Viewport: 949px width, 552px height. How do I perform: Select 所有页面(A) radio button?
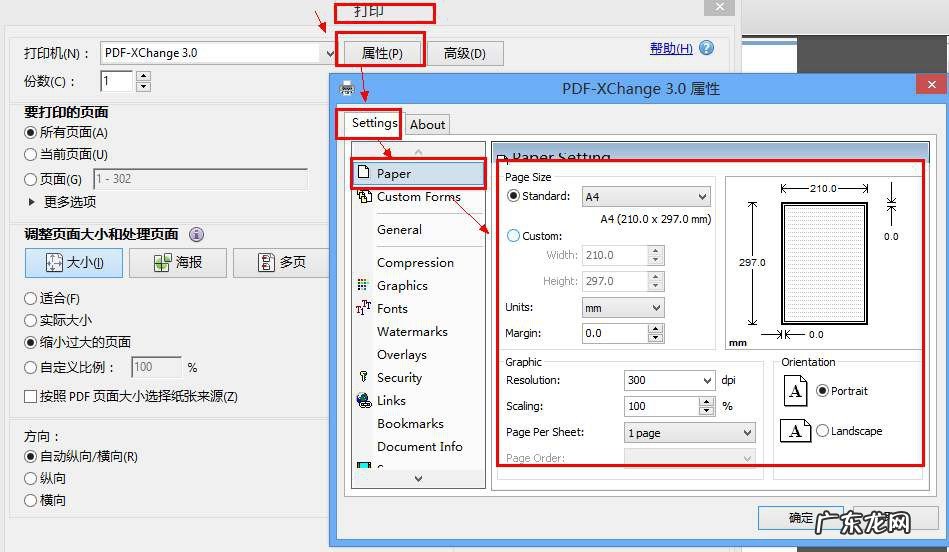[30, 132]
